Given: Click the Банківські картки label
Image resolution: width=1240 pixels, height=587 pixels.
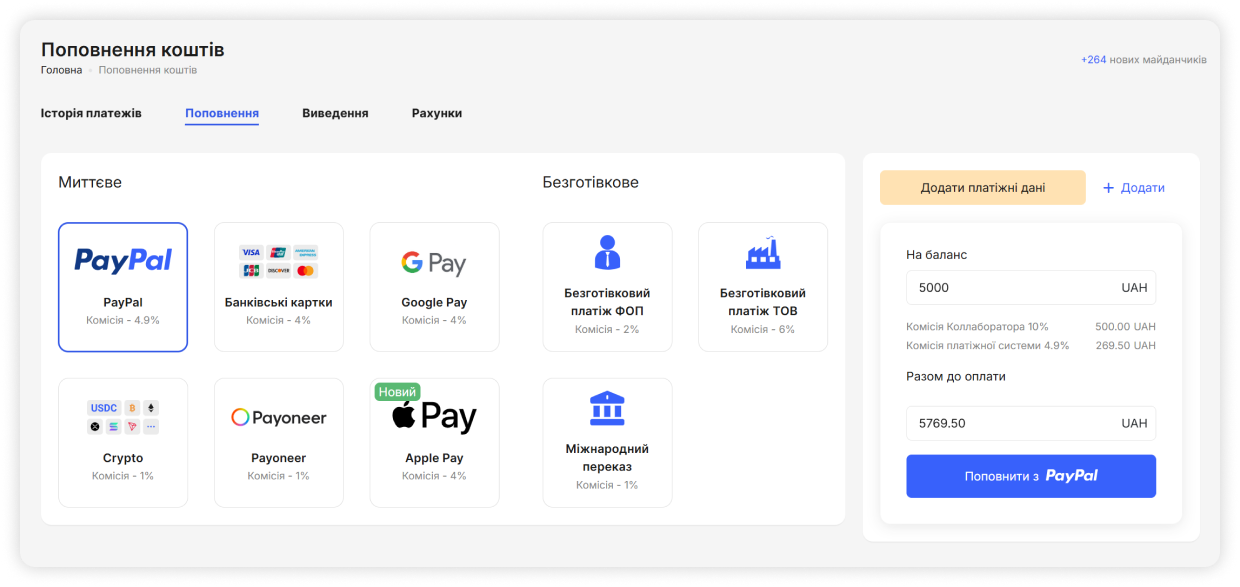Looking at the screenshot, I should point(279,302).
